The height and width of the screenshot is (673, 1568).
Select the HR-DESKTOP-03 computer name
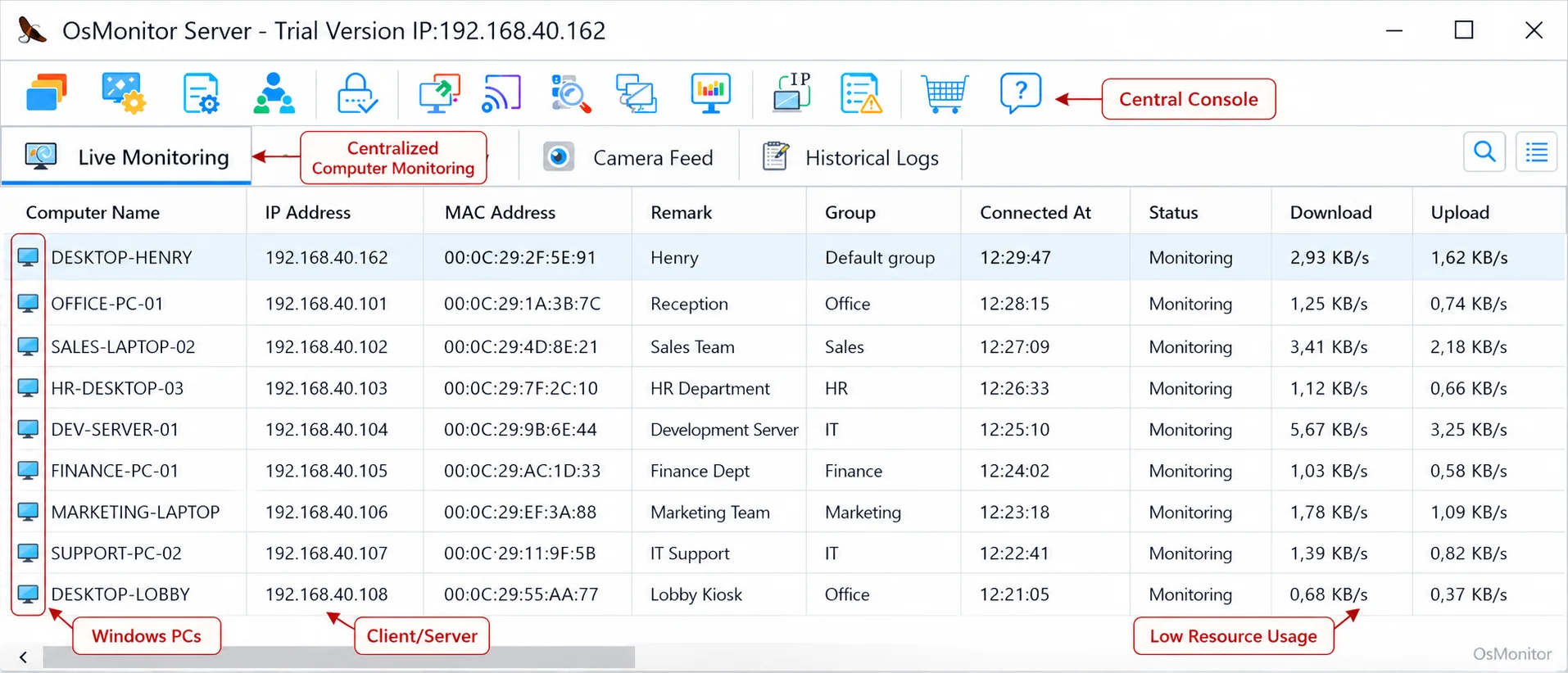click(117, 388)
